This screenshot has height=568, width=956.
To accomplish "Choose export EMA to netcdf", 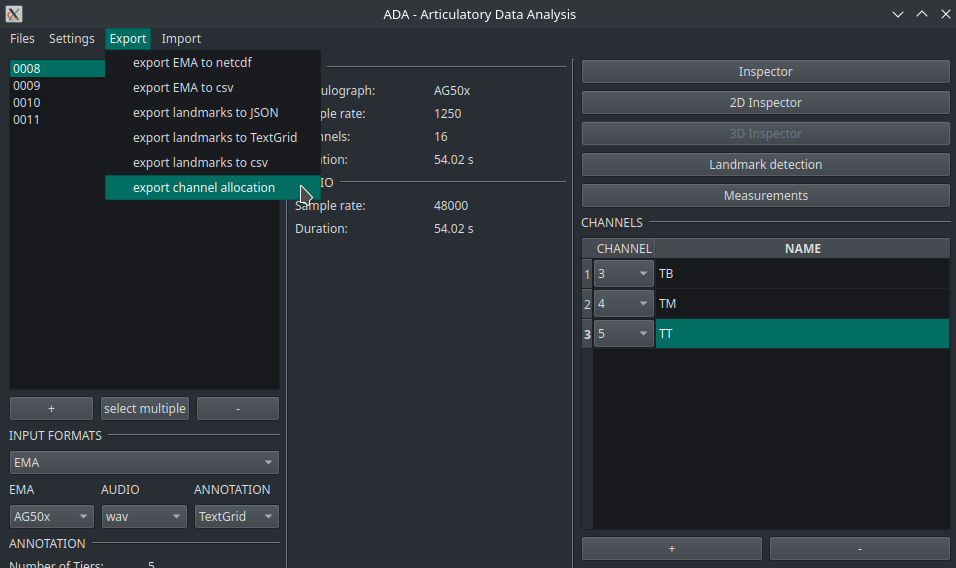I will tap(192, 63).
